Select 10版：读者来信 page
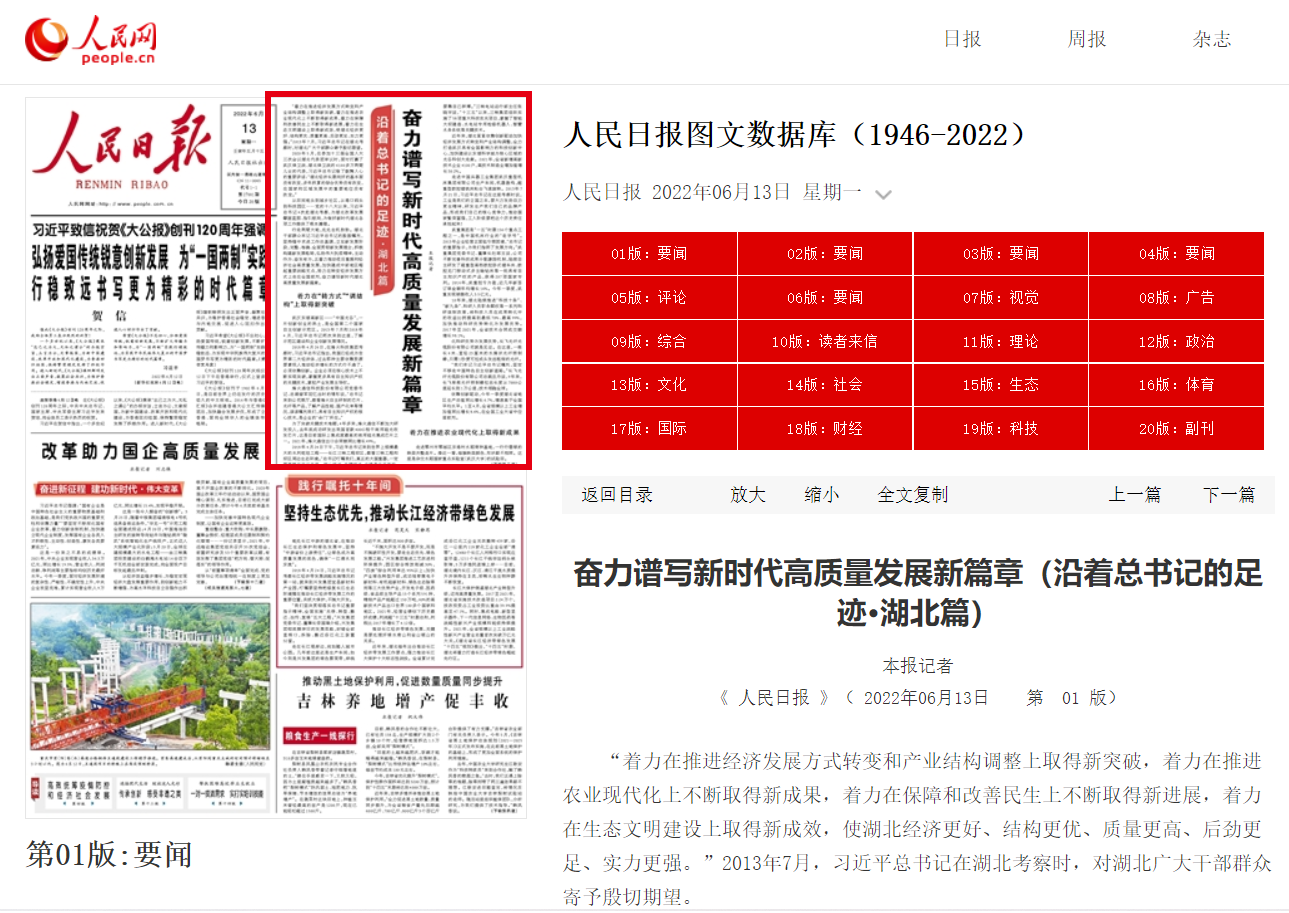 [x=824, y=341]
